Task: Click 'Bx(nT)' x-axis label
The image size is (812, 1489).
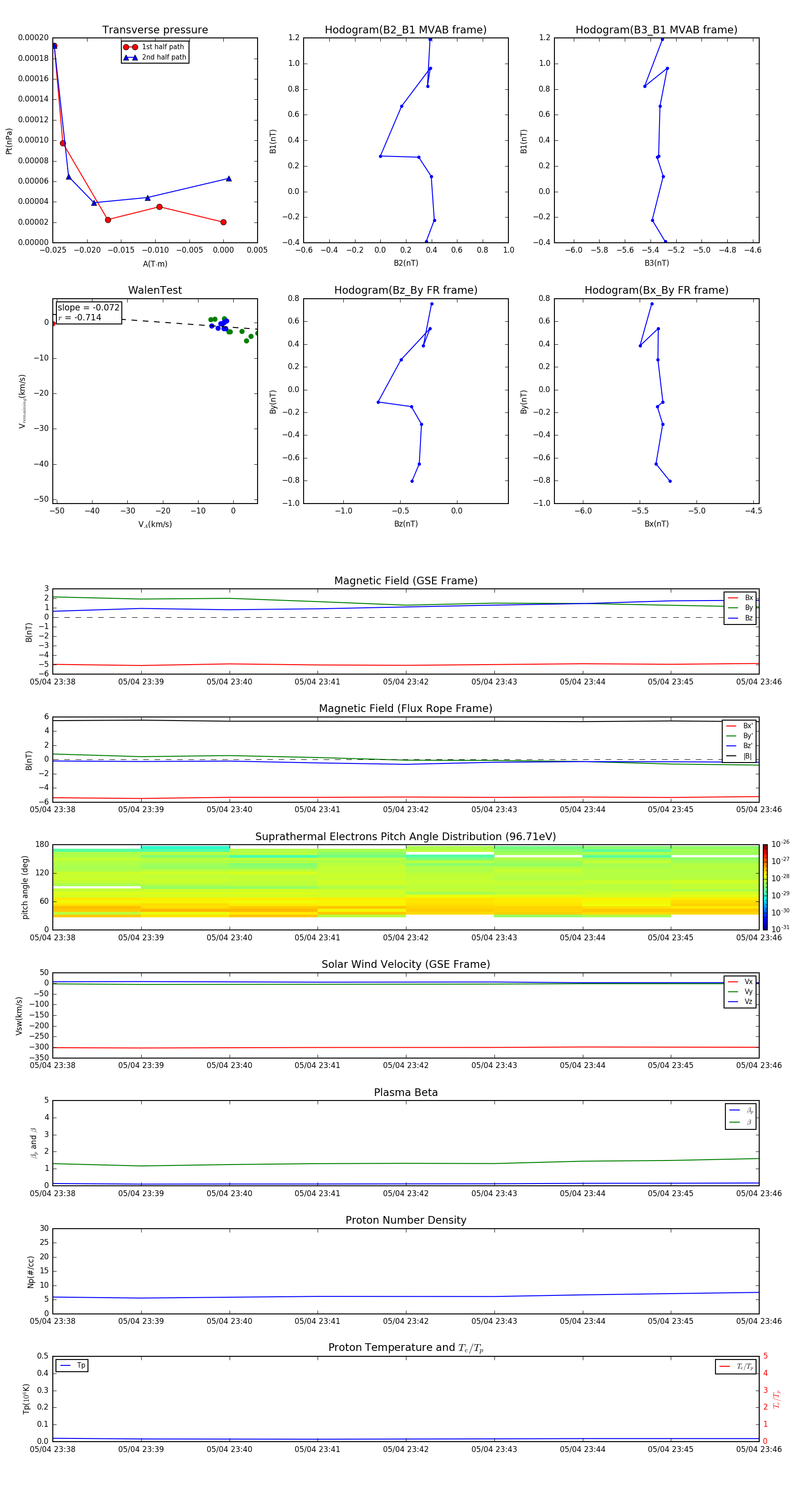Action: point(656,524)
